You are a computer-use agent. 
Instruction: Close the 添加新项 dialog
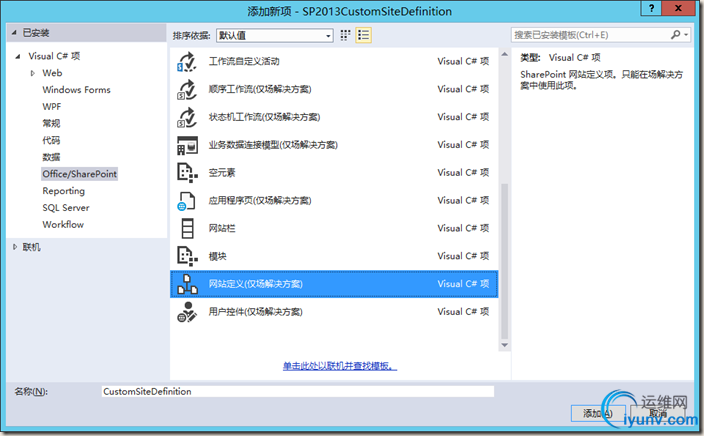(678, 8)
